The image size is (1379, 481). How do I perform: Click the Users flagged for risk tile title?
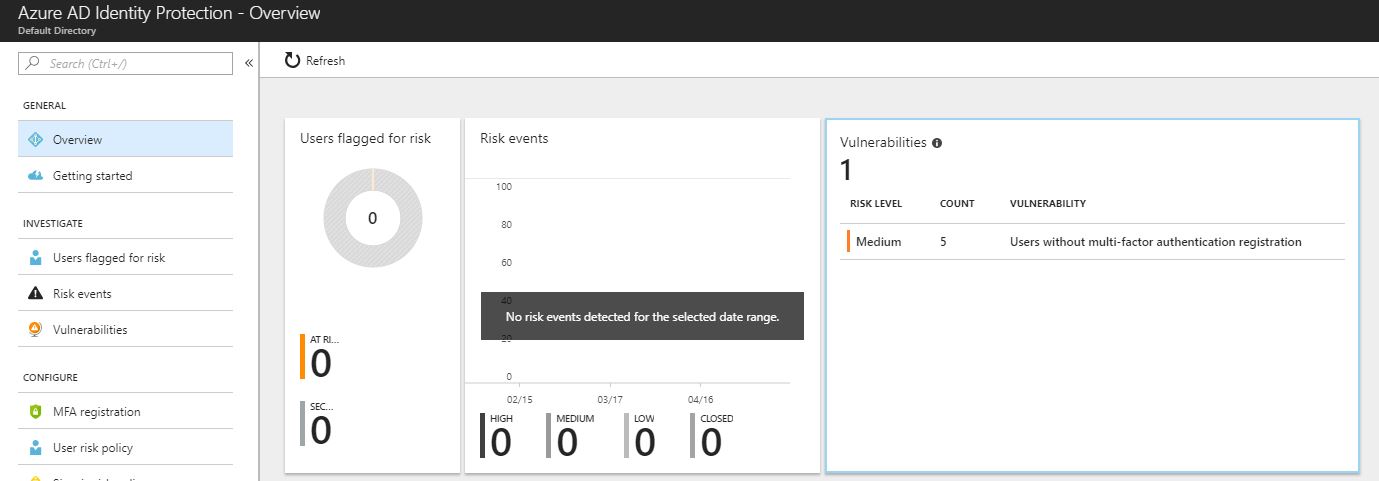coord(366,139)
